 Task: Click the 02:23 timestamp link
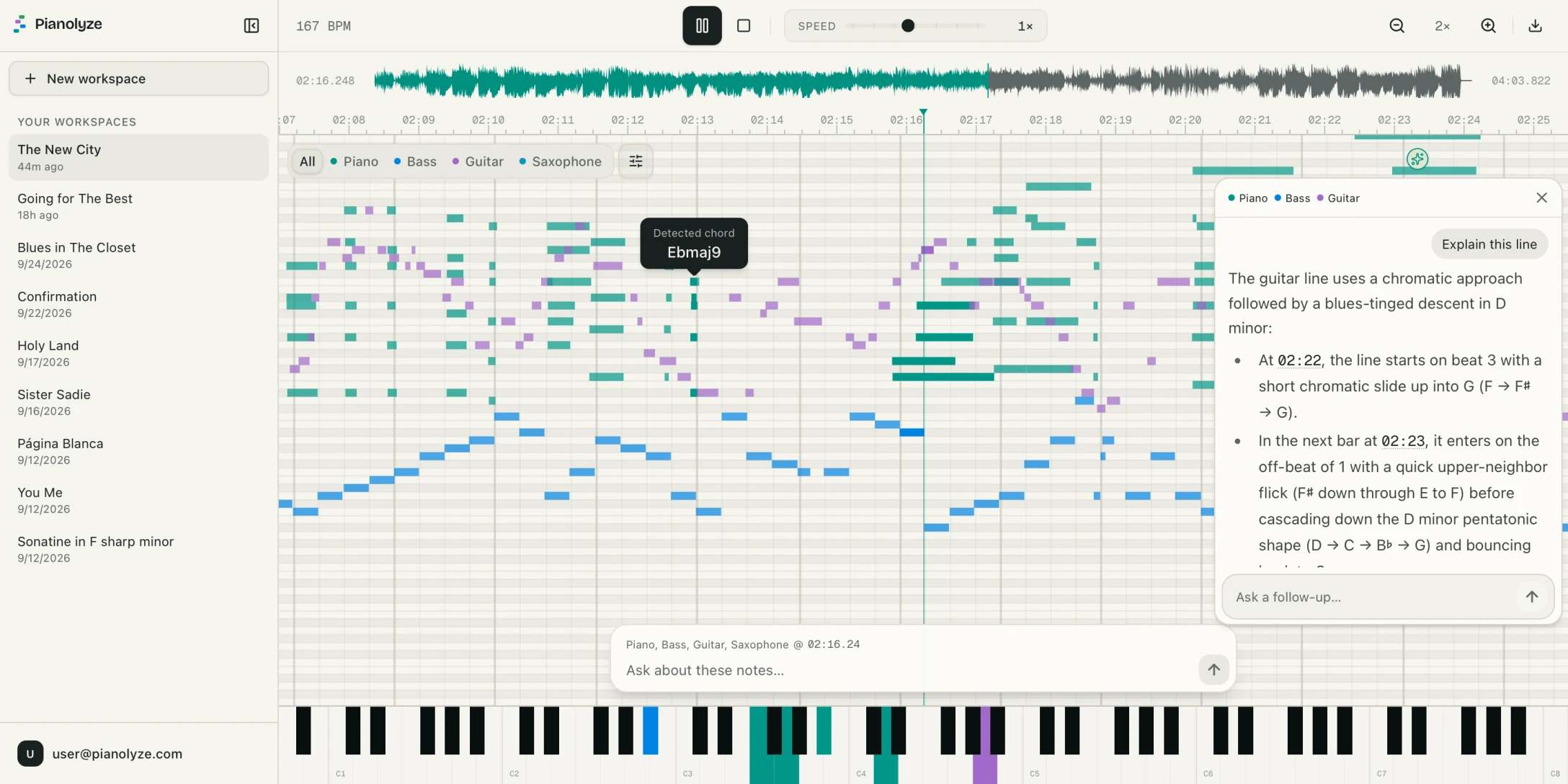point(1402,441)
